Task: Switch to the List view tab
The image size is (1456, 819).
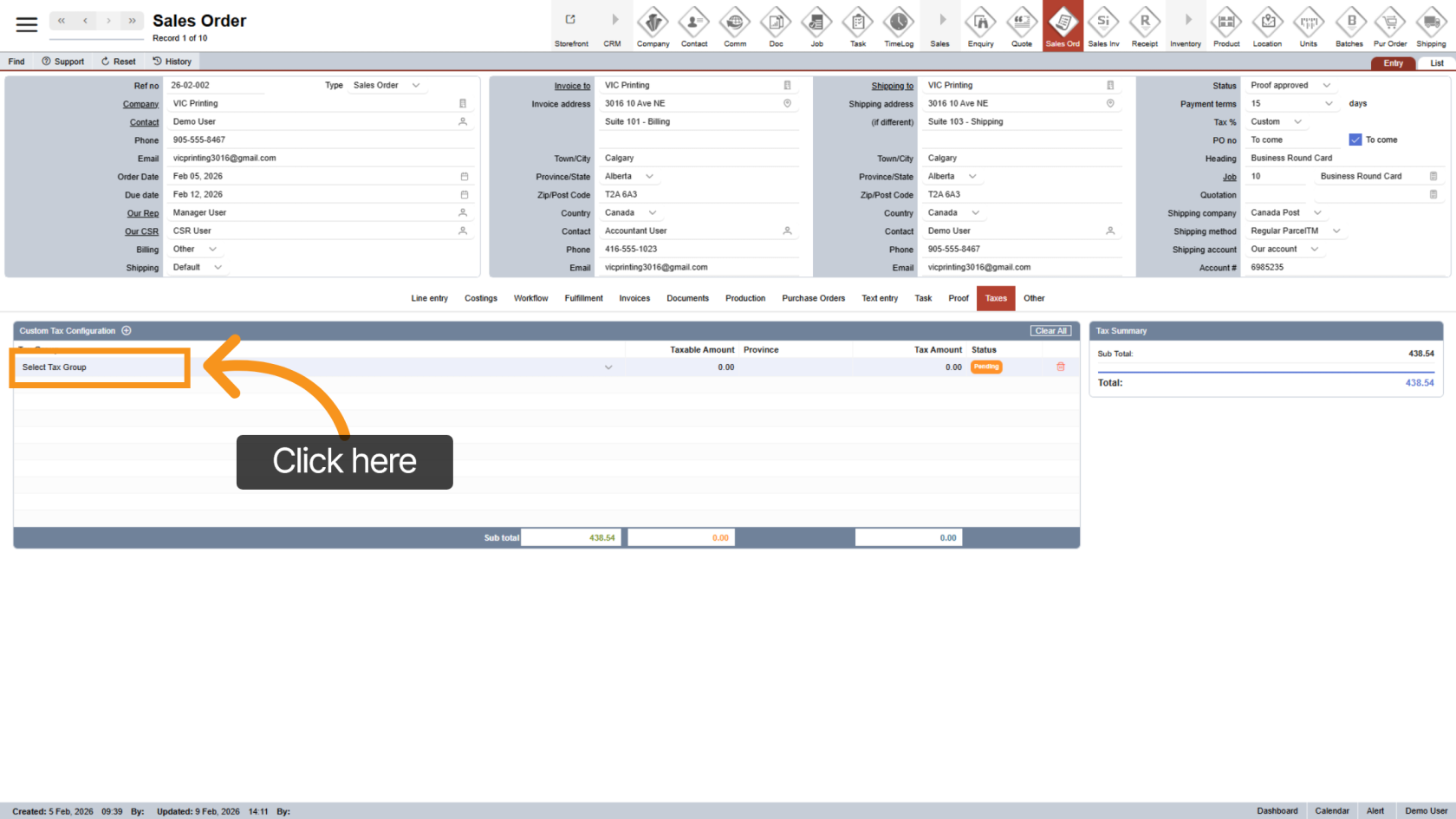Action: coord(1436,63)
